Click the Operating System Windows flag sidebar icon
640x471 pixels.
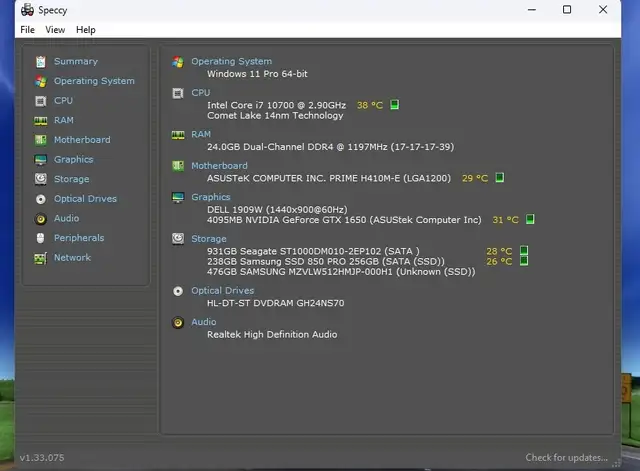[x=40, y=81]
